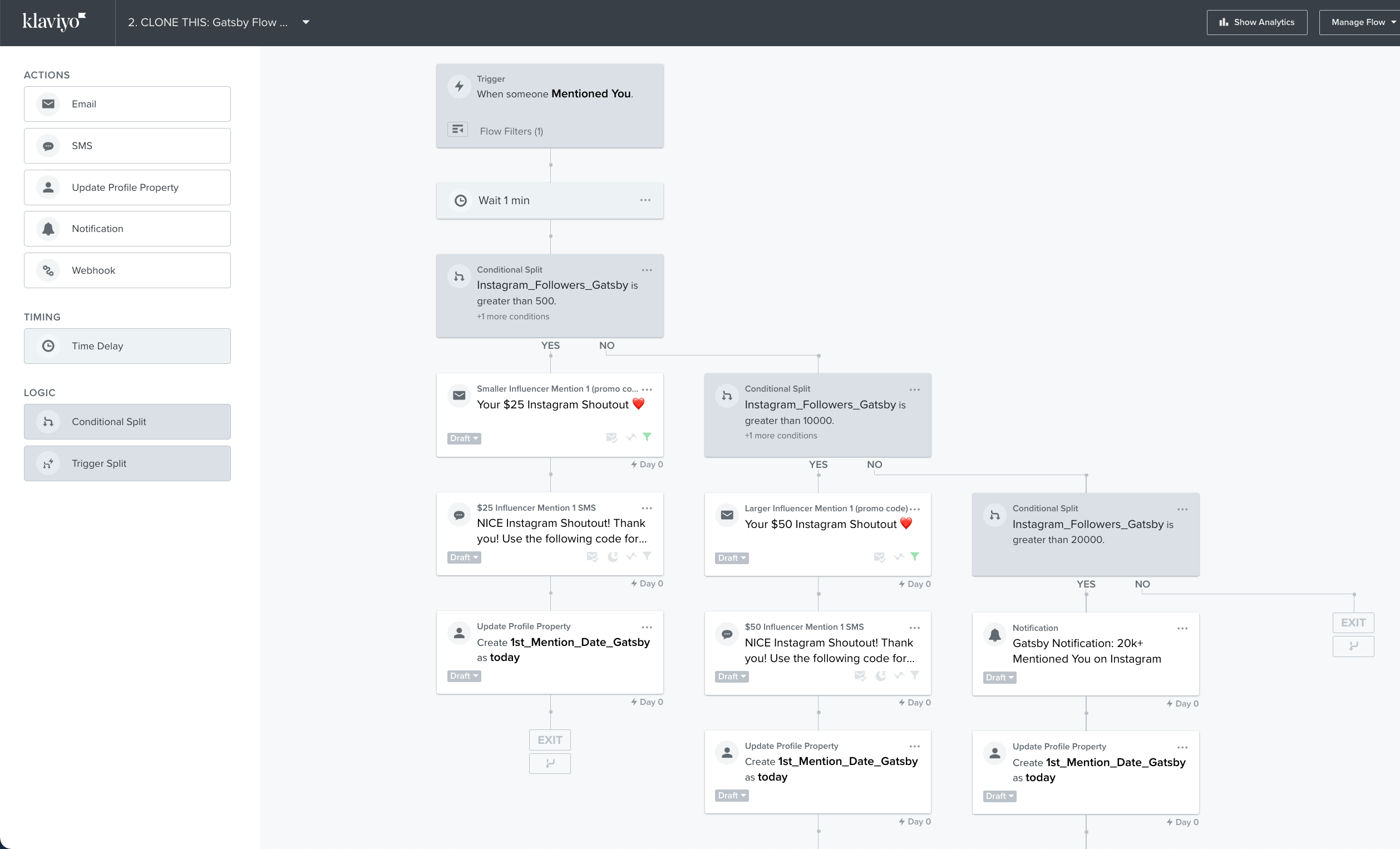
Task: Select the Wait 1 min step
Action: (x=550, y=201)
